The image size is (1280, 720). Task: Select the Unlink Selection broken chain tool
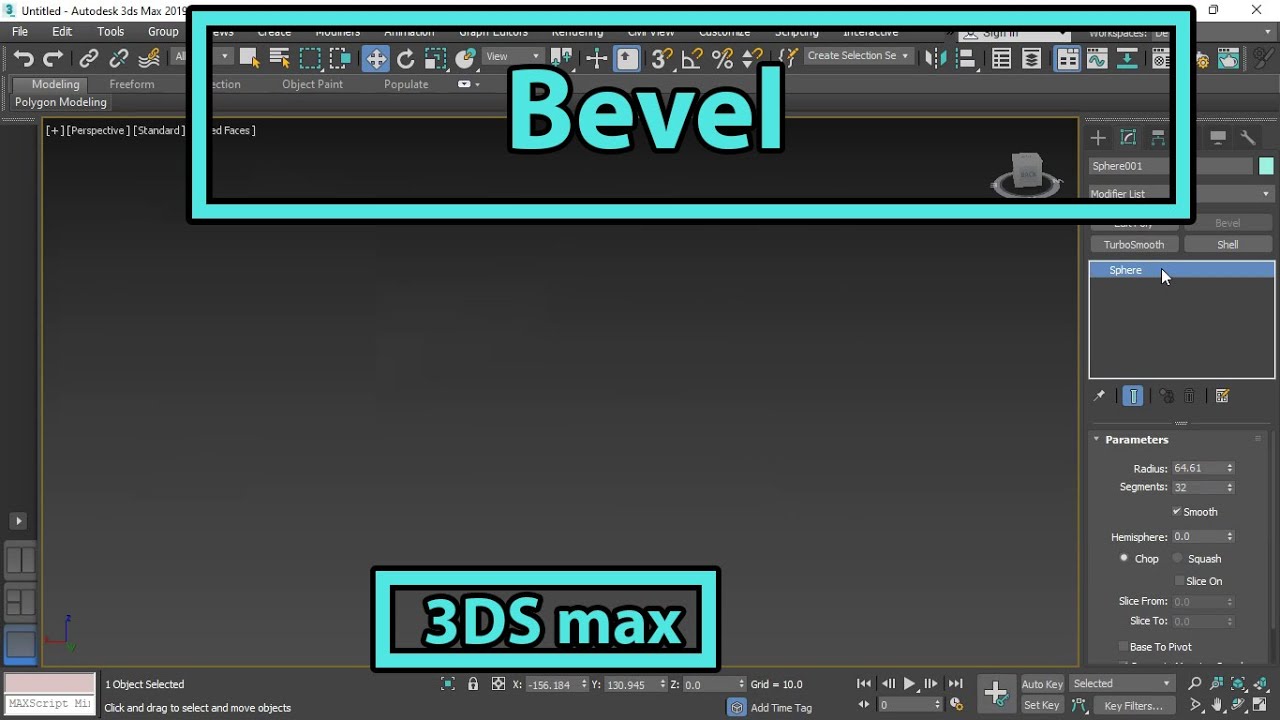point(119,59)
